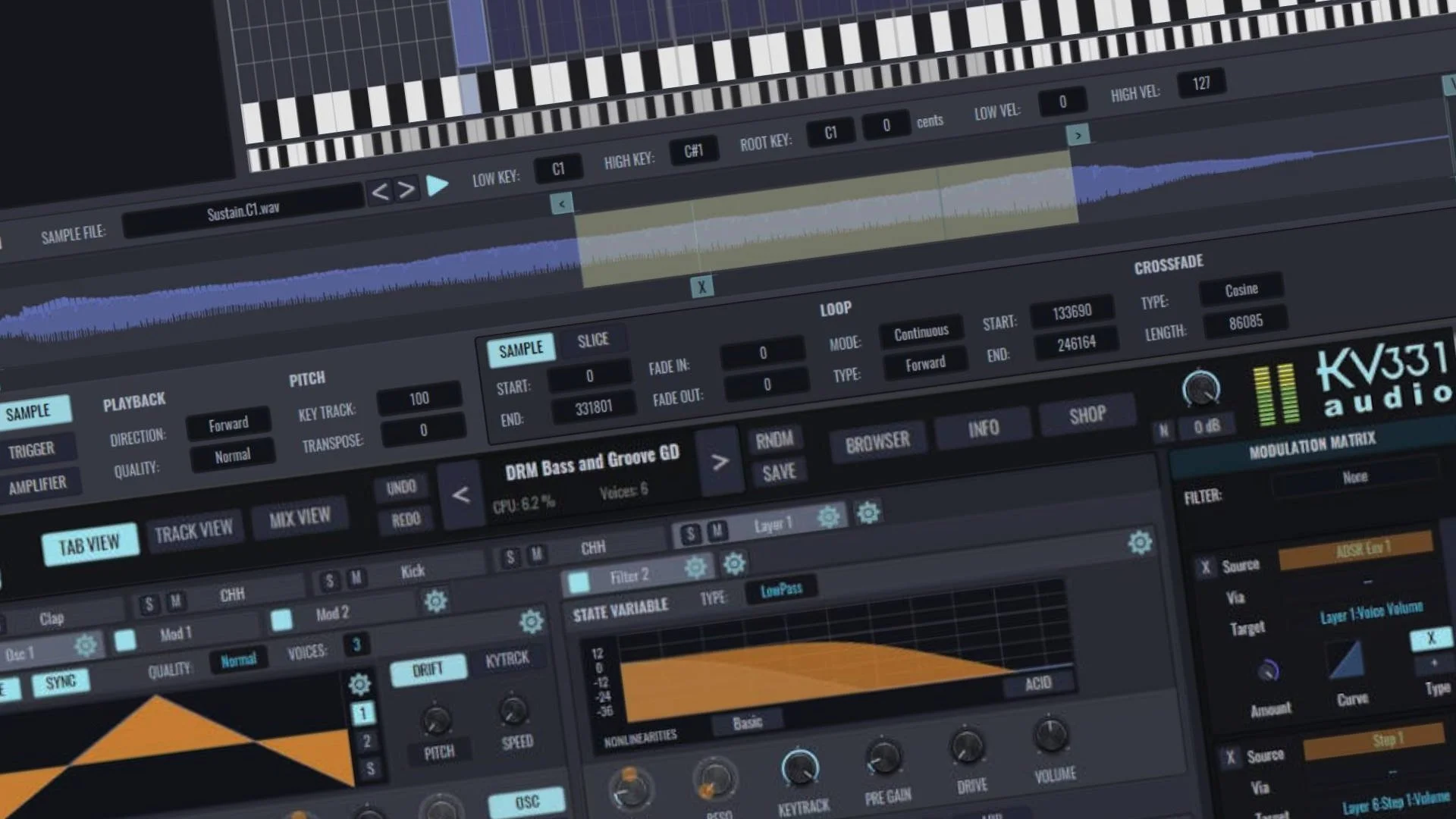The image size is (1456, 819).
Task: Open the filter type LowPass dropdown
Action: pos(781,589)
